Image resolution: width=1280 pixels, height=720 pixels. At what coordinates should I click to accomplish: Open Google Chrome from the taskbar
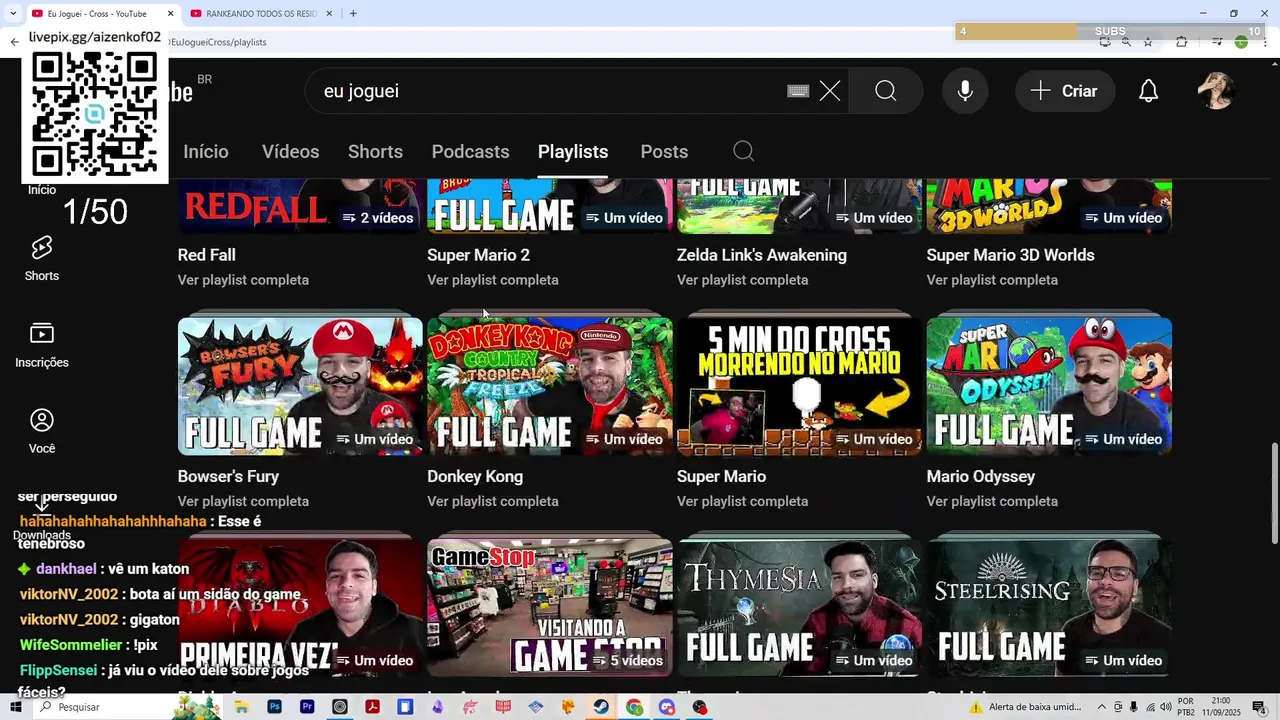pyautogui.click(x=634, y=707)
